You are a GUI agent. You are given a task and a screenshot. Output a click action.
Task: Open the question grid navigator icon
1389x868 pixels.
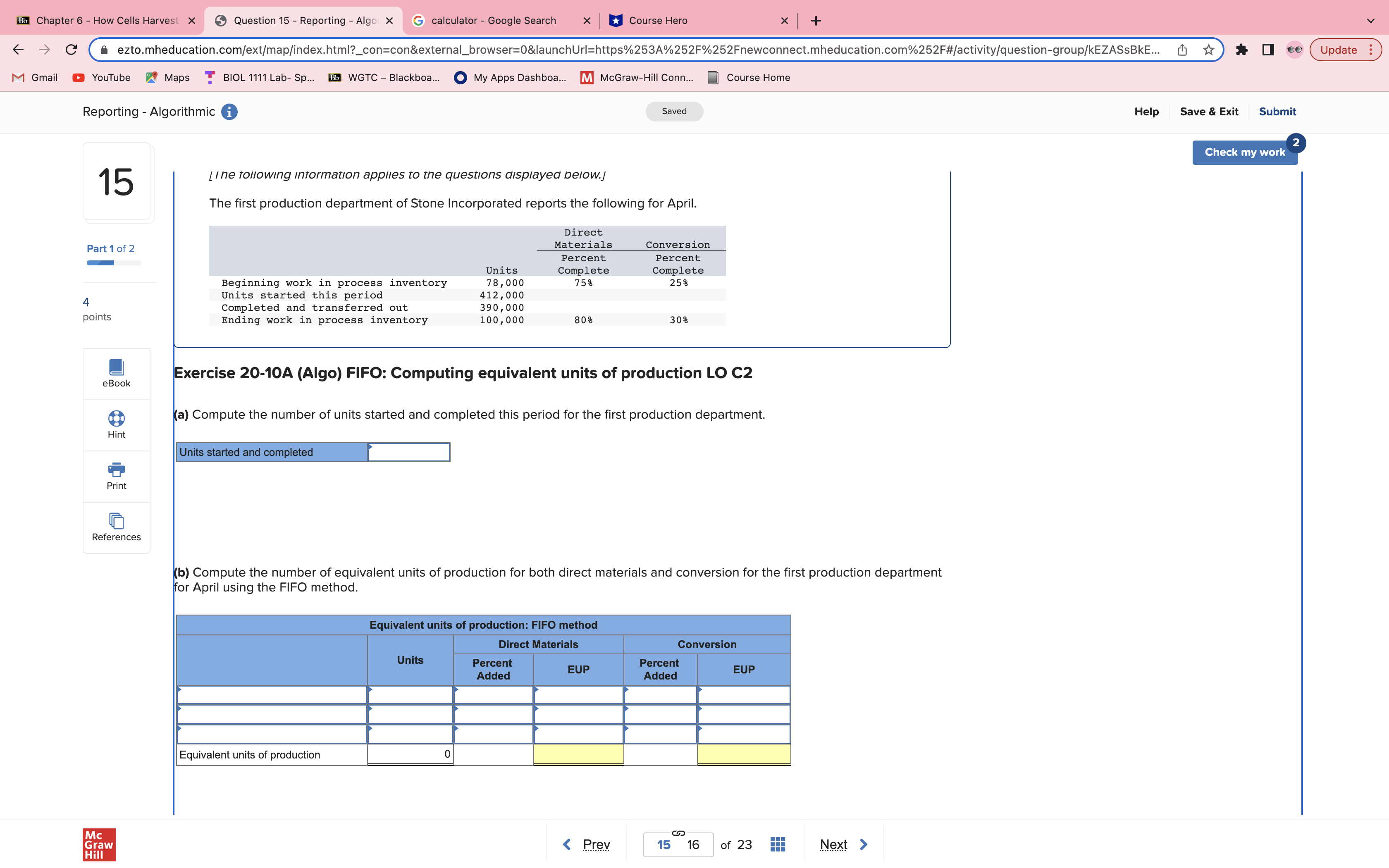pos(777,844)
